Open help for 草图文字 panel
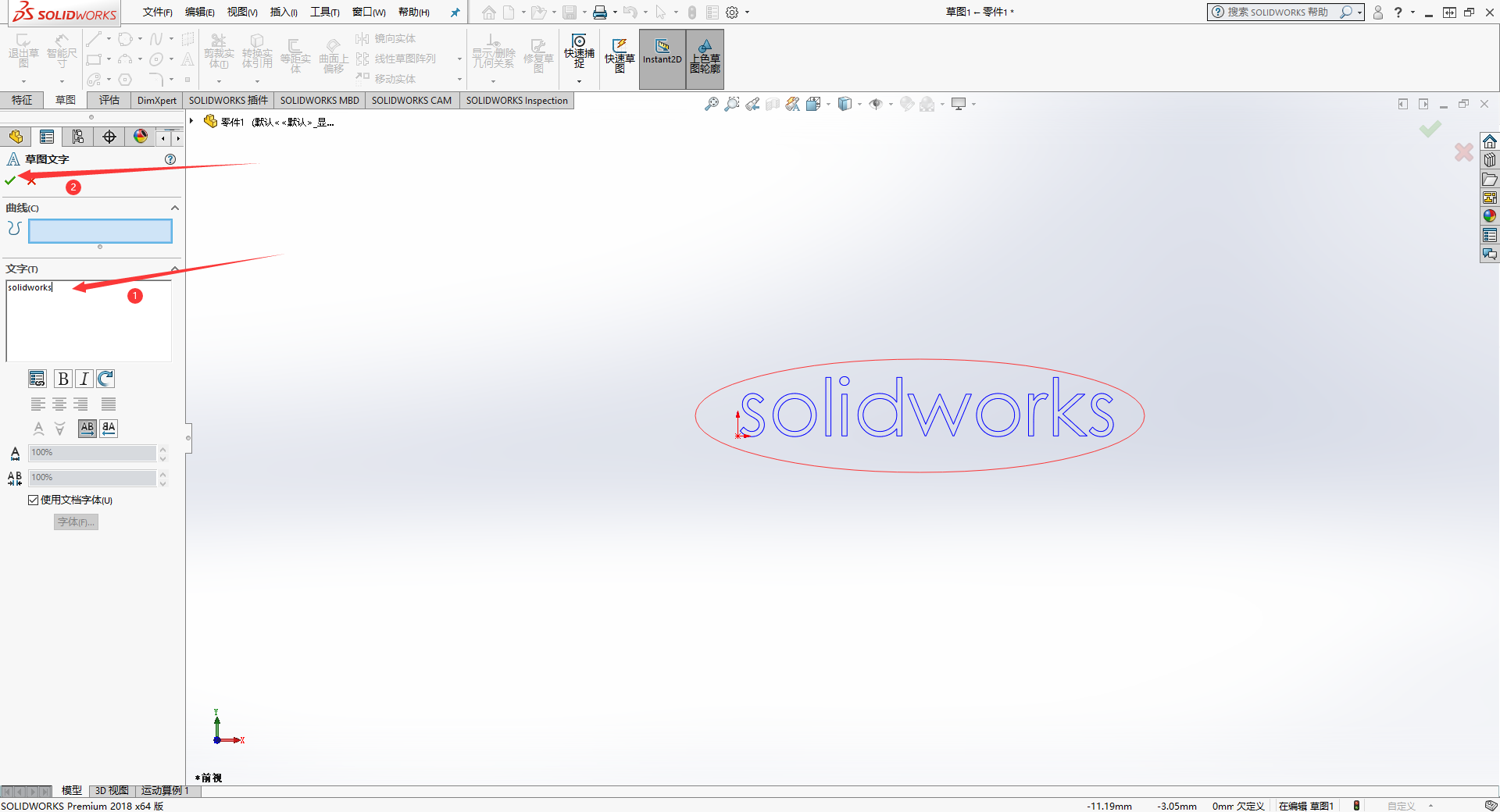The width and height of the screenshot is (1500, 812). [x=170, y=159]
